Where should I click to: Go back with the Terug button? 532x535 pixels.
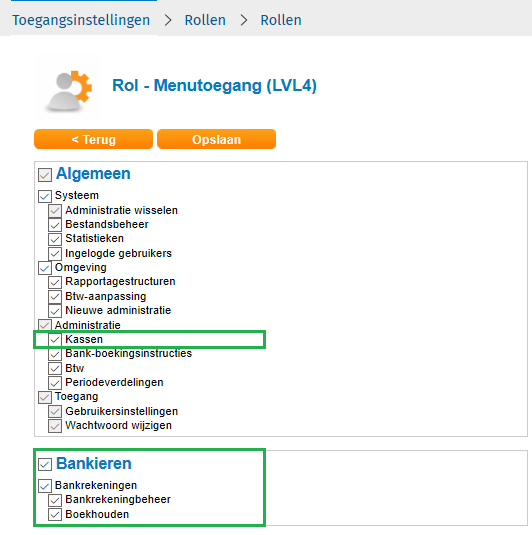point(94,139)
